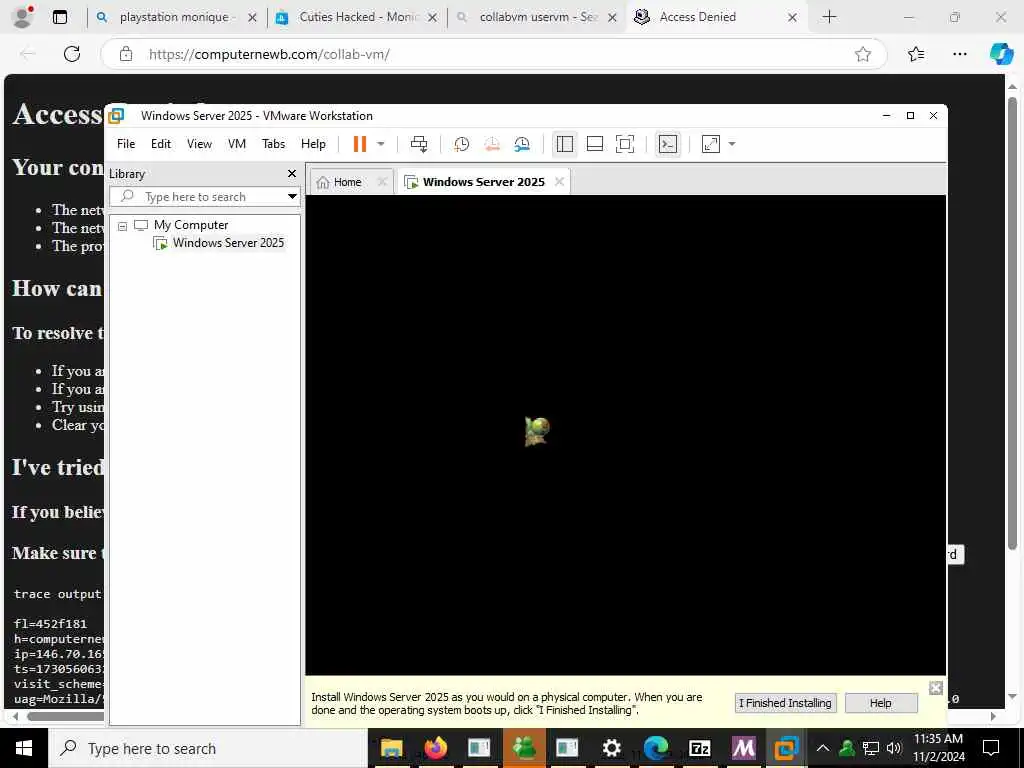
Task: Toggle console view icon in VMware toolbar
Action: [668, 144]
